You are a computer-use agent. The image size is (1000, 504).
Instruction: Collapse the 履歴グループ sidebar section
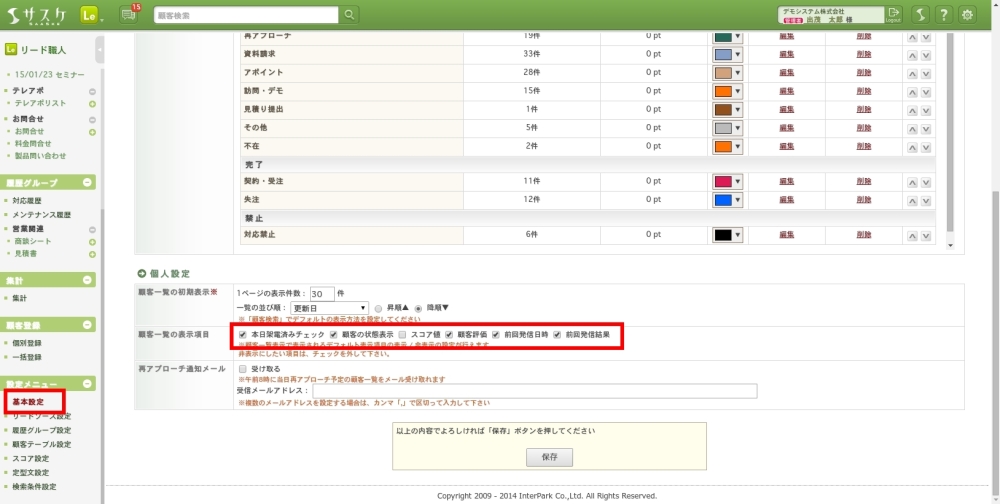click(88, 183)
